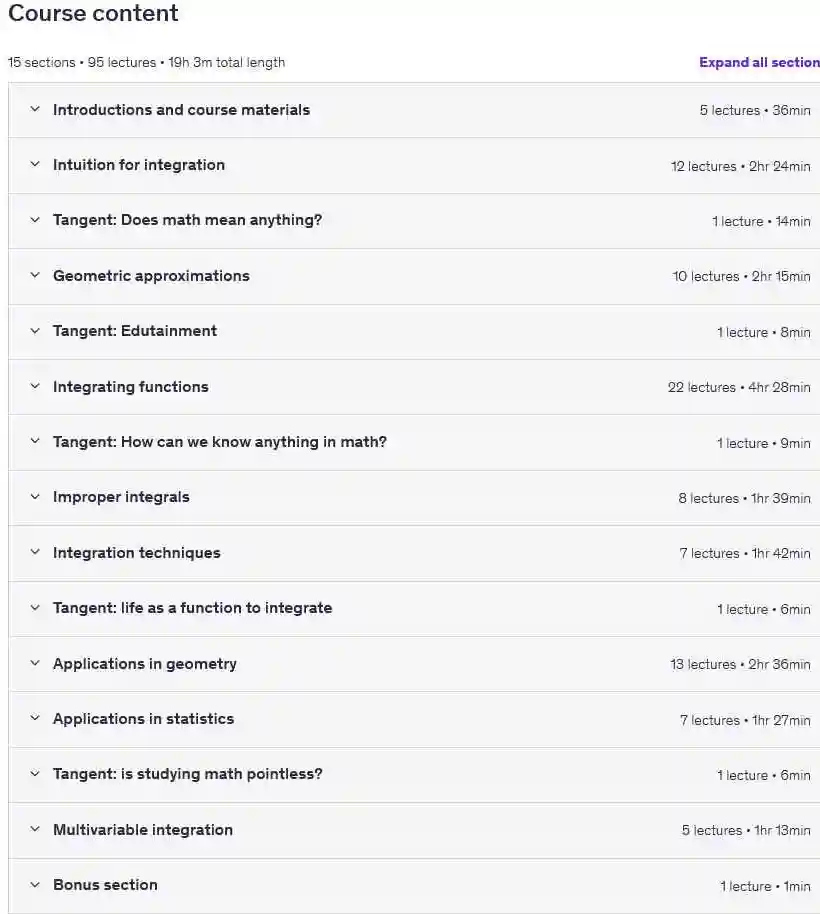The height and width of the screenshot is (914, 820).
Task: Click chevron beside Applications in geometry
Action: [x=35, y=663]
